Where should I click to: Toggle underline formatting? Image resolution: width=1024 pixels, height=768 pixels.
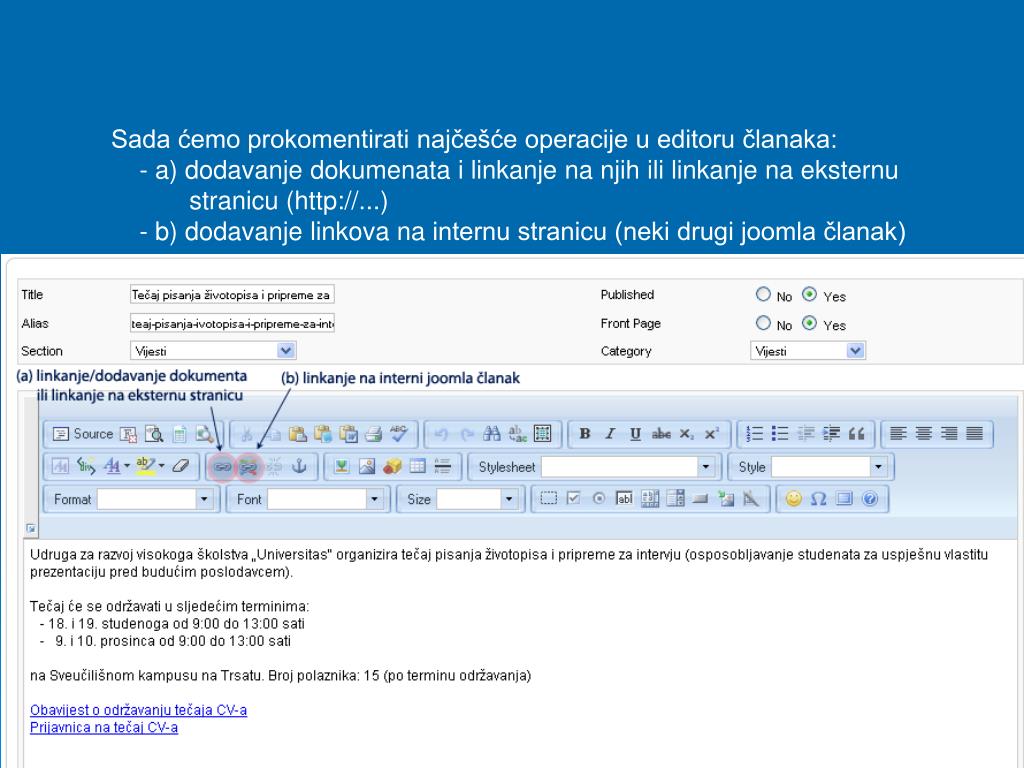(635, 434)
